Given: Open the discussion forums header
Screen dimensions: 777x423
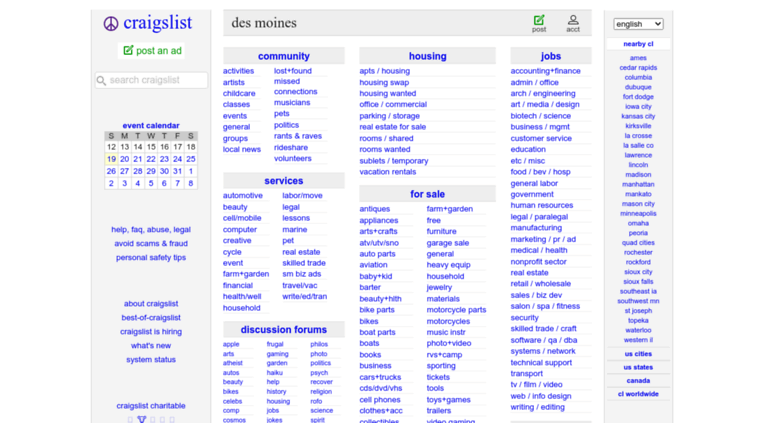Looking at the screenshot, I should tap(283, 329).
